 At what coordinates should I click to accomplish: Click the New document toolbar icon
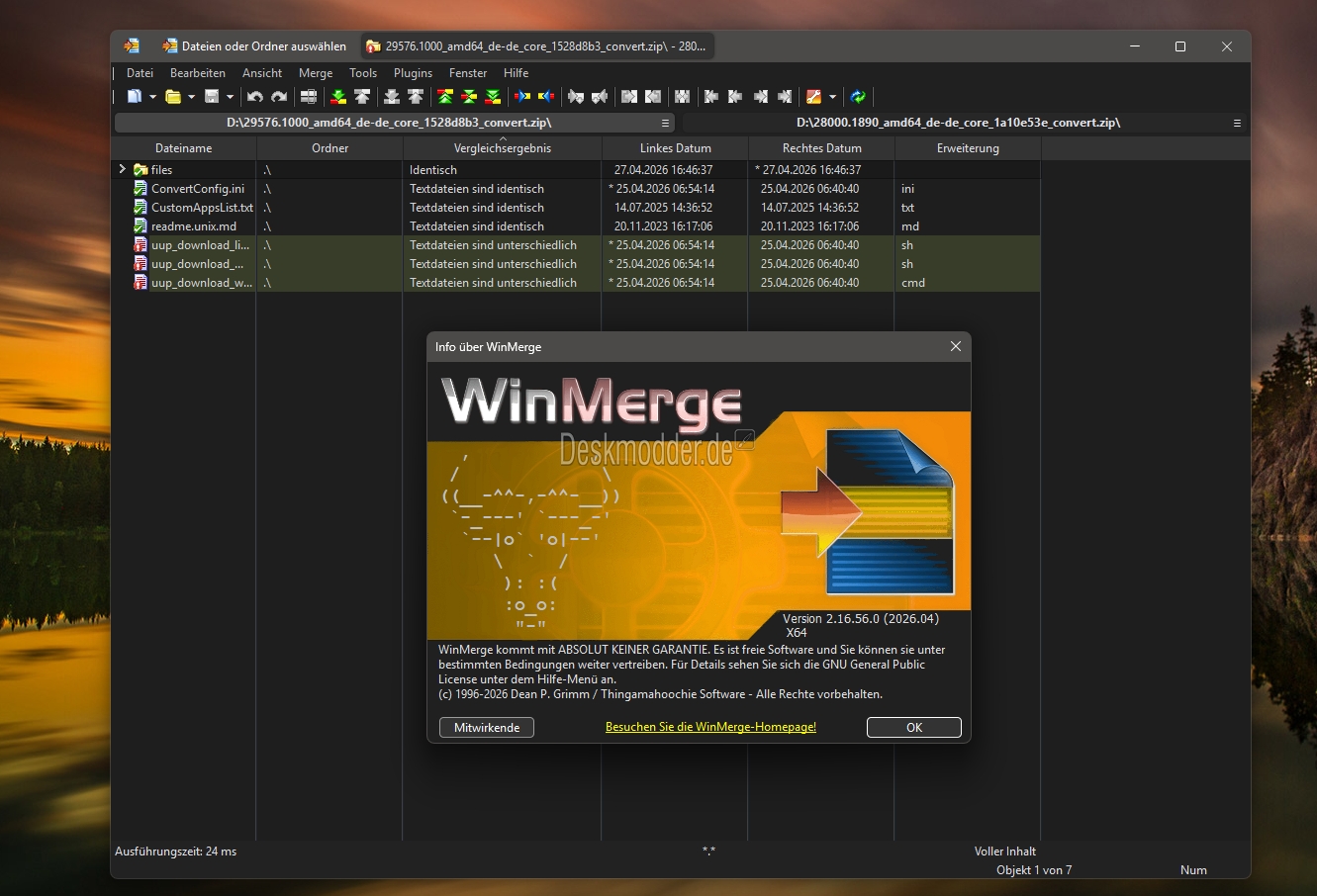[x=134, y=97]
